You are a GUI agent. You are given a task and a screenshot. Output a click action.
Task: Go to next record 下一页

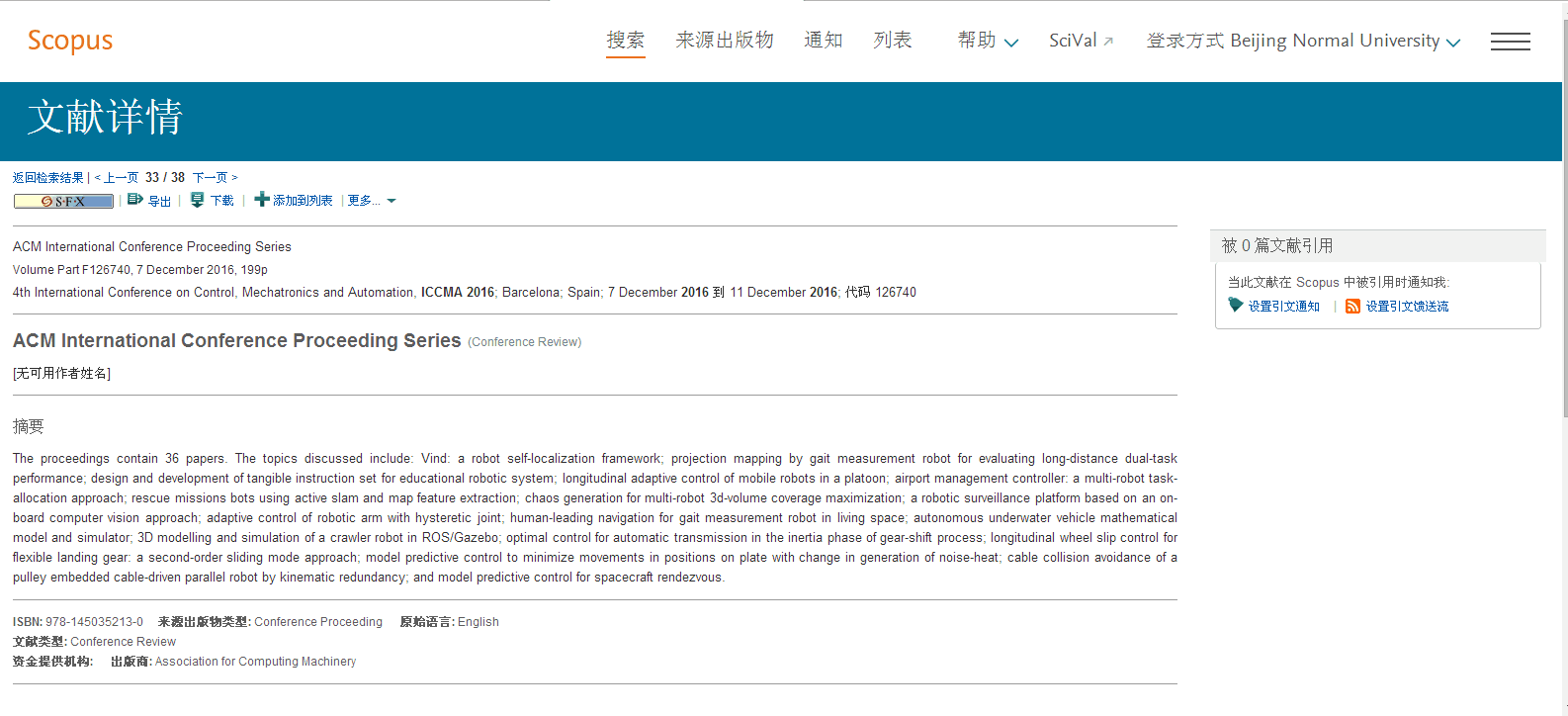click(x=215, y=178)
